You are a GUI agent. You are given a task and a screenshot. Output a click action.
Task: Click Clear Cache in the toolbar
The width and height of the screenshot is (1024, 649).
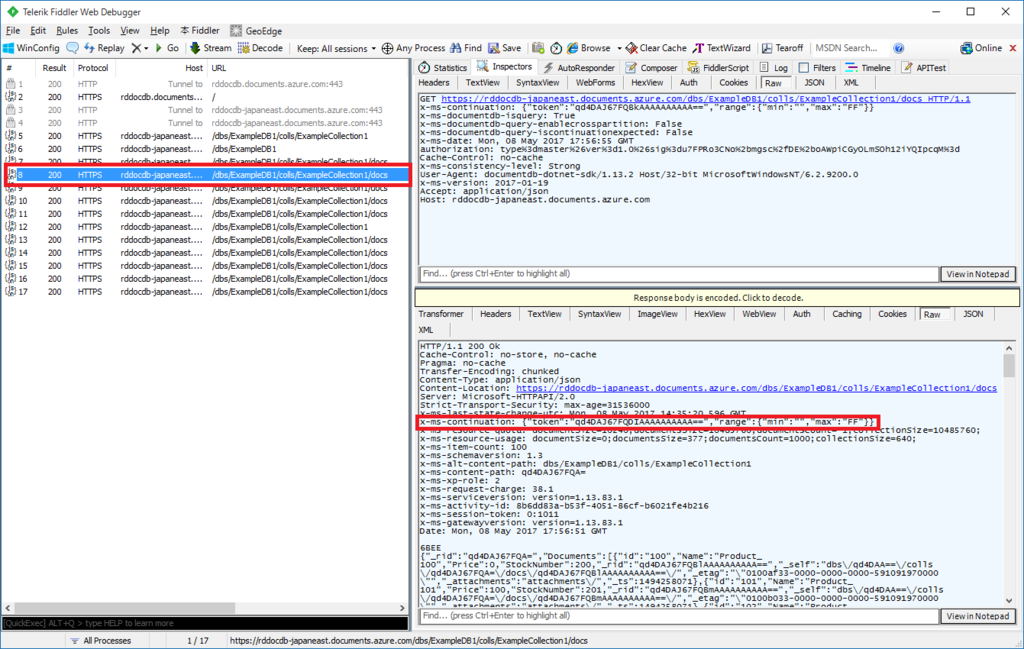[656, 48]
